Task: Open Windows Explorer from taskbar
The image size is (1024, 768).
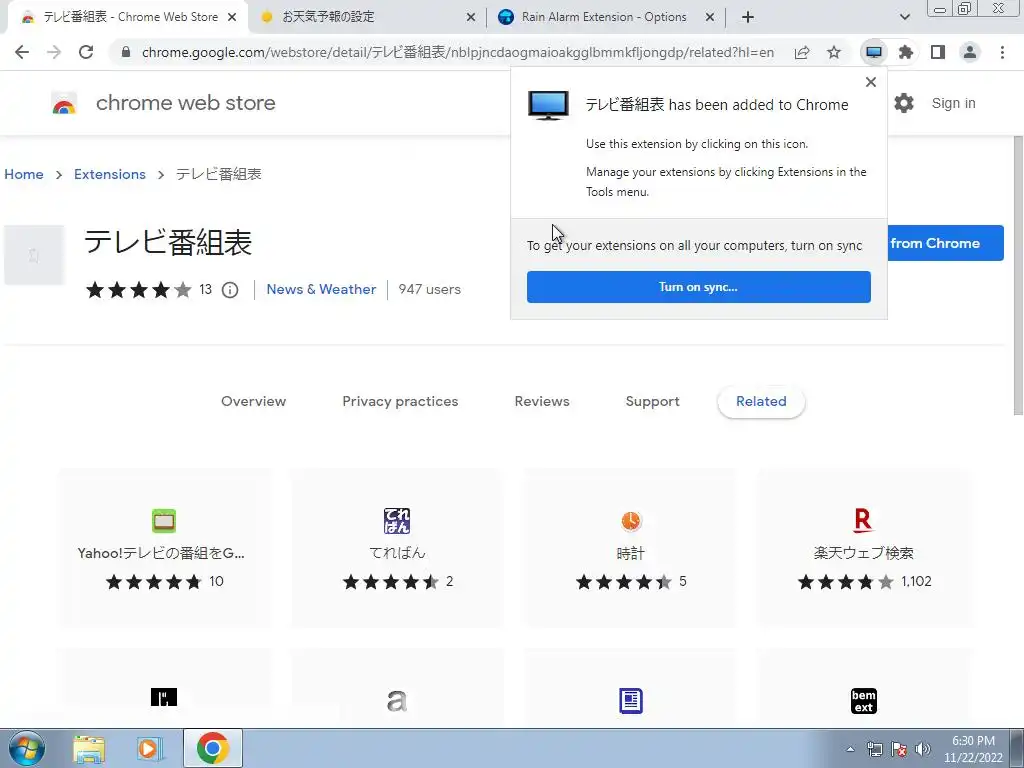Action: (x=89, y=749)
